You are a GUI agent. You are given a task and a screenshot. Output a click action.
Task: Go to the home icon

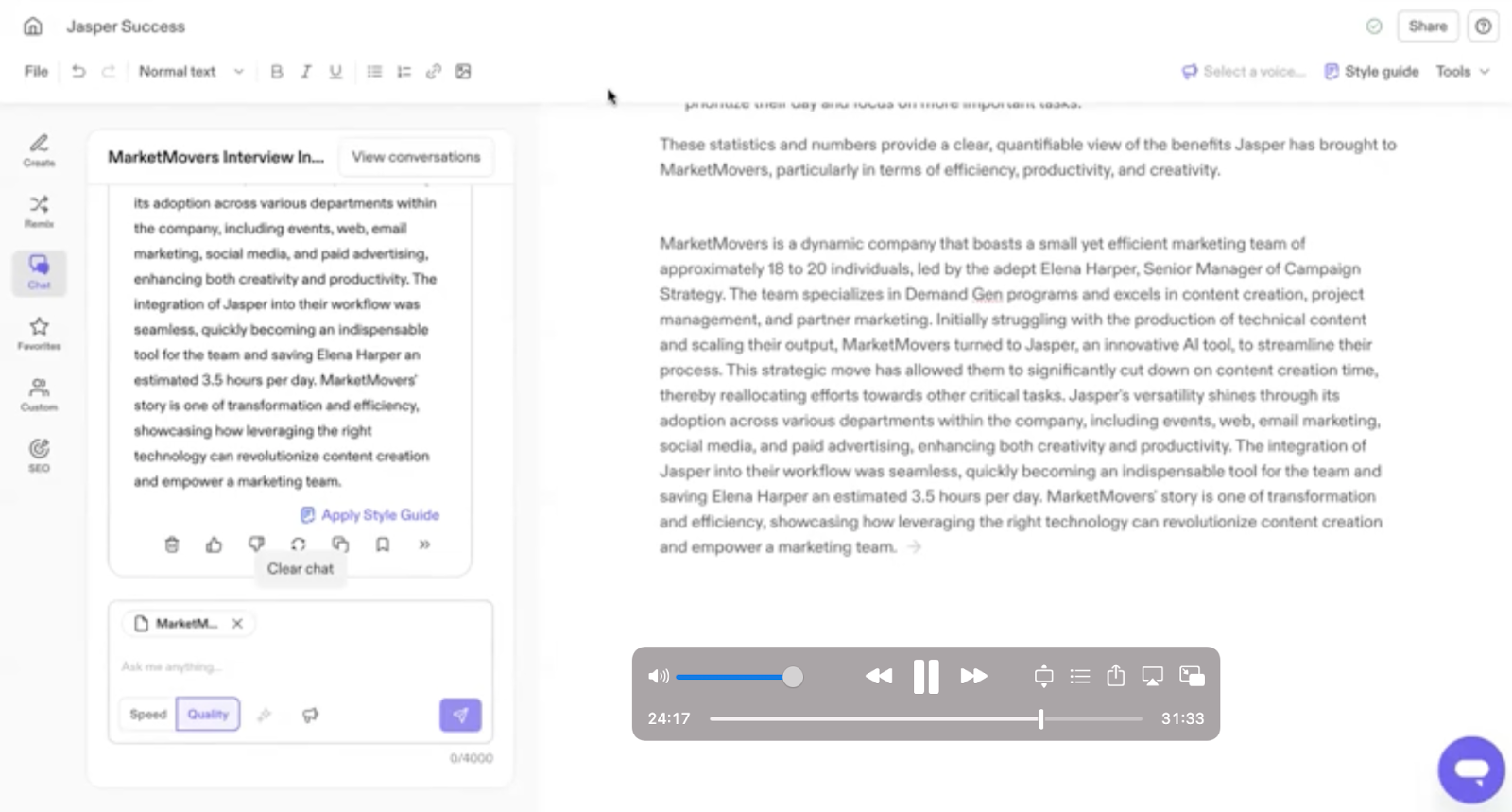(33, 26)
